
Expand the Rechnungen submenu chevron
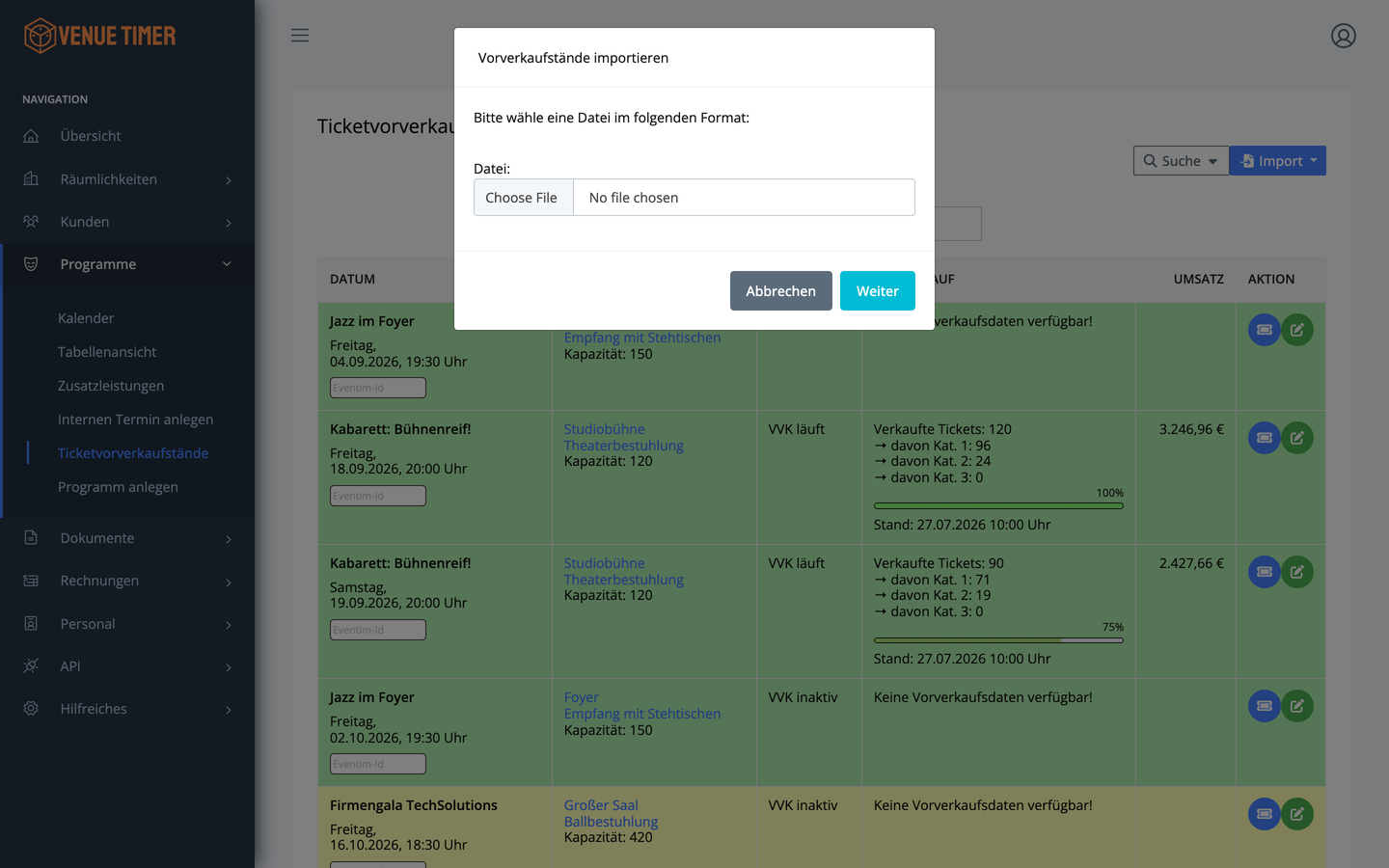click(229, 582)
